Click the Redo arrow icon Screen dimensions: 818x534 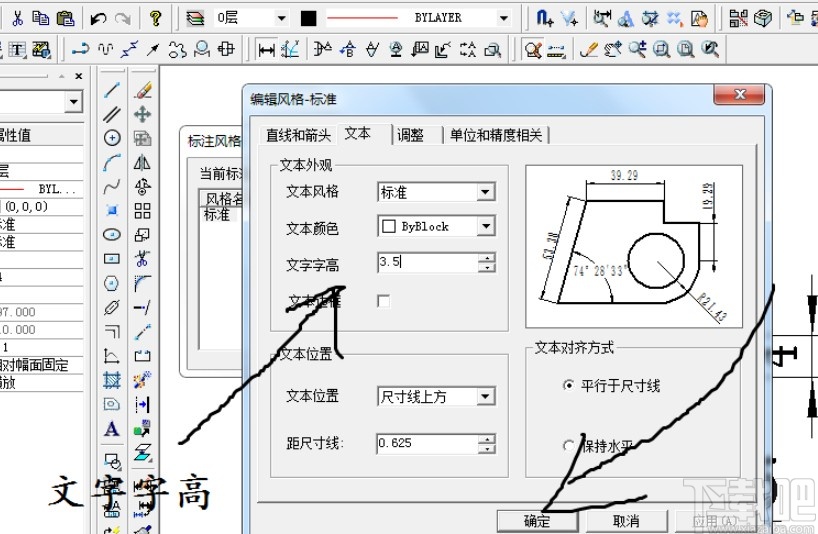coord(123,19)
